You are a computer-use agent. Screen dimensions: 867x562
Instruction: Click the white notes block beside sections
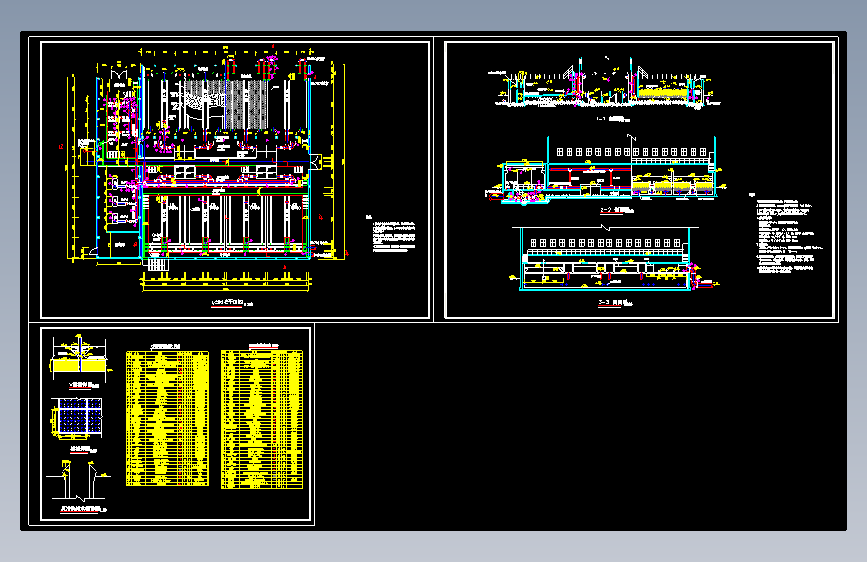[787, 235]
